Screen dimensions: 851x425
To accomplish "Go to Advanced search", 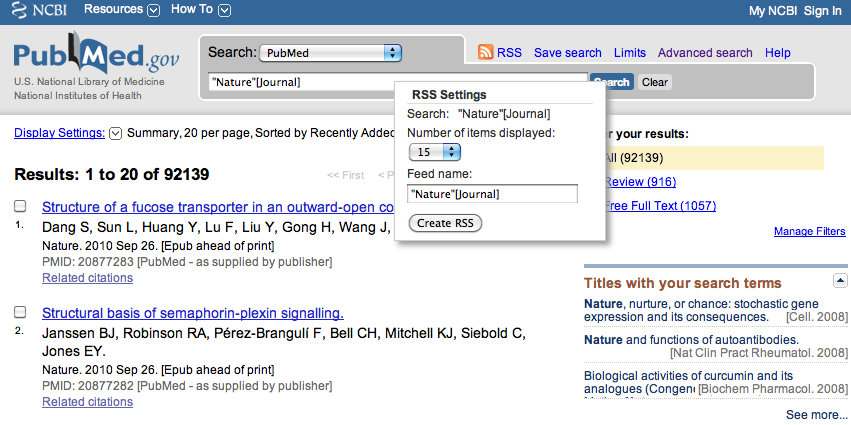I will [x=705, y=53].
